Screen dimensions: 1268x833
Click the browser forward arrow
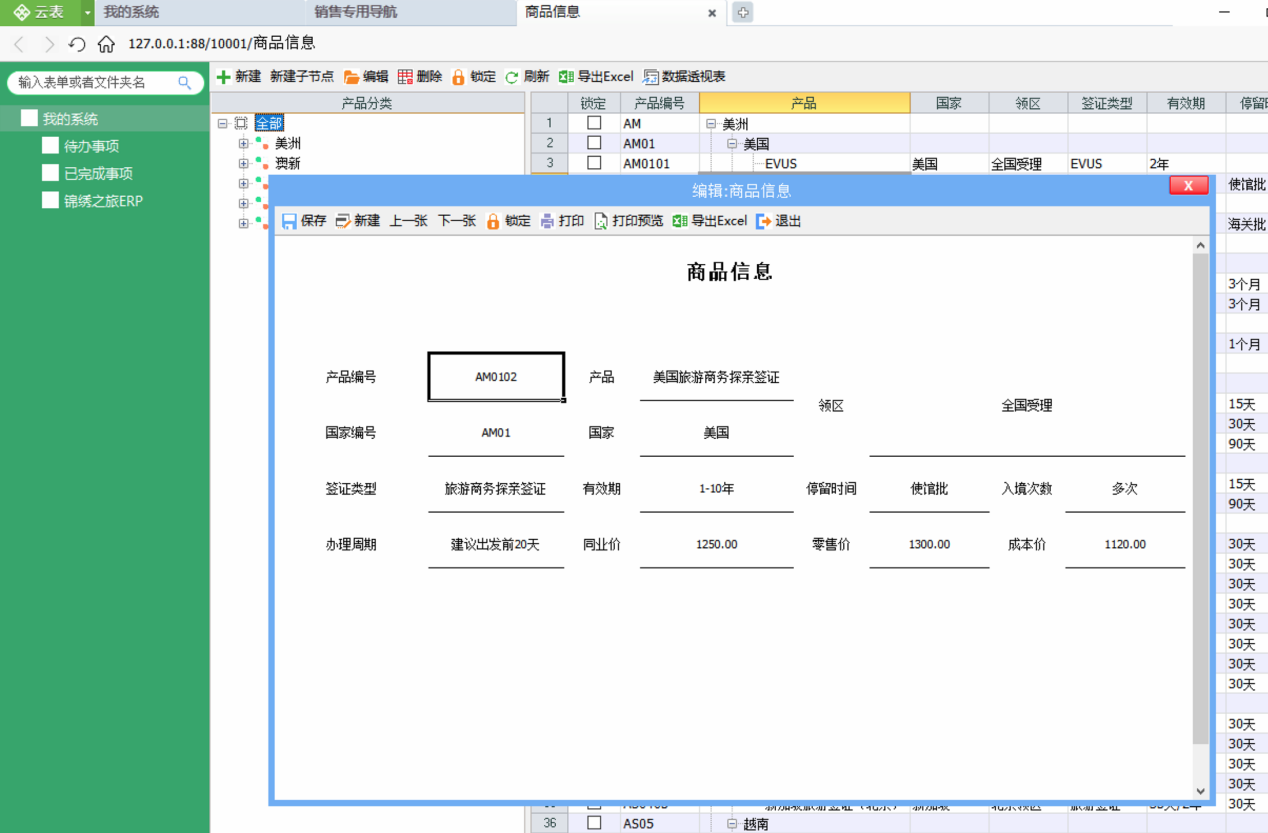tap(49, 44)
